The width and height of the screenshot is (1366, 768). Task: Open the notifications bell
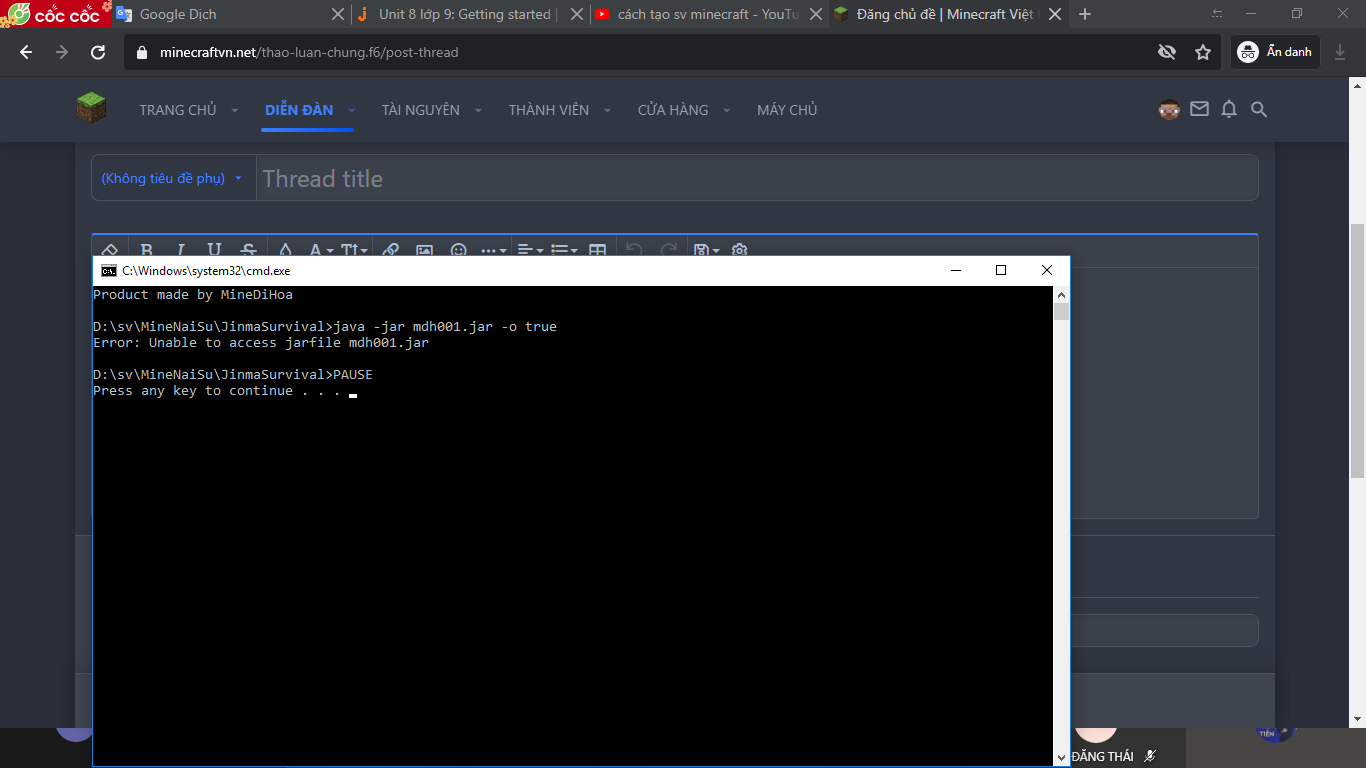pyautogui.click(x=1229, y=109)
